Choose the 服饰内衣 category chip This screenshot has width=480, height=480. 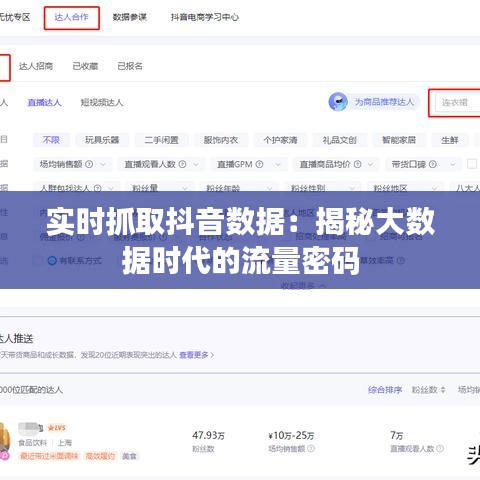click(221, 140)
